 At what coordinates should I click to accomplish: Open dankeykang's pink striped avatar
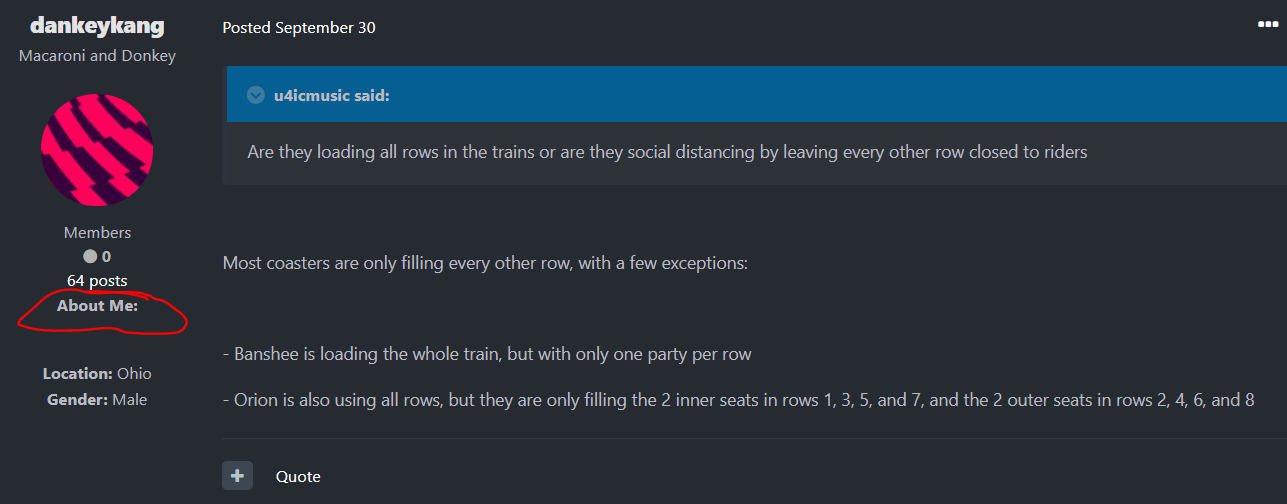pyautogui.click(x=97, y=150)
